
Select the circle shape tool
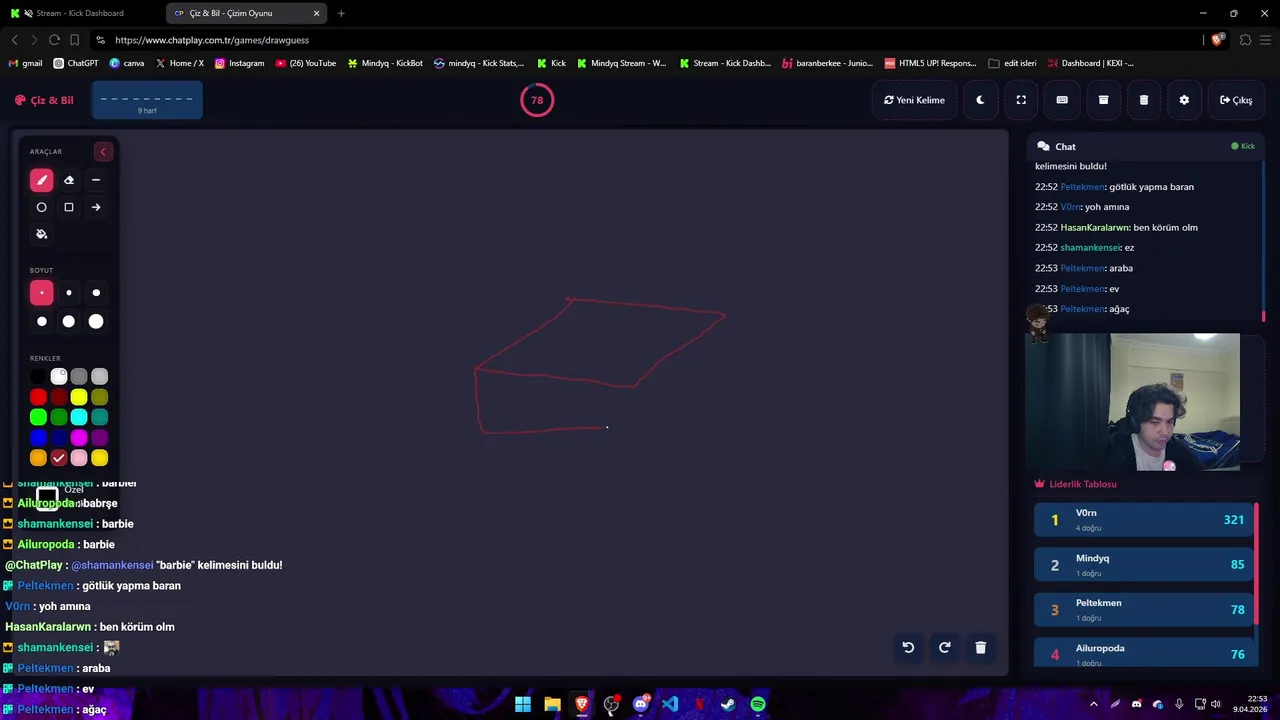pos(41,207)
